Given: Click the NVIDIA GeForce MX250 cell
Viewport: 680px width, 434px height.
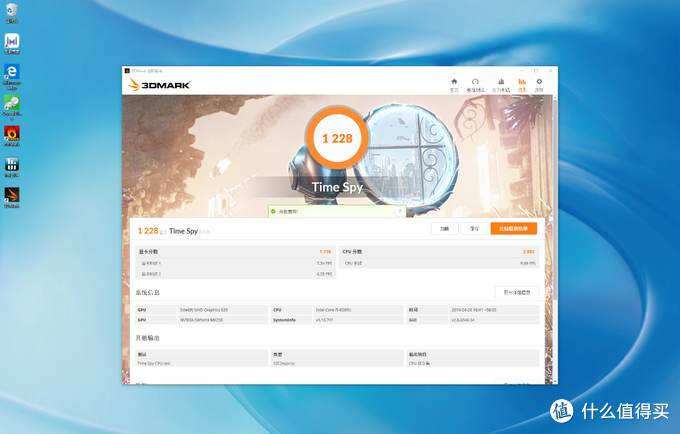Looking at the screenshot, I should (223, 320).
